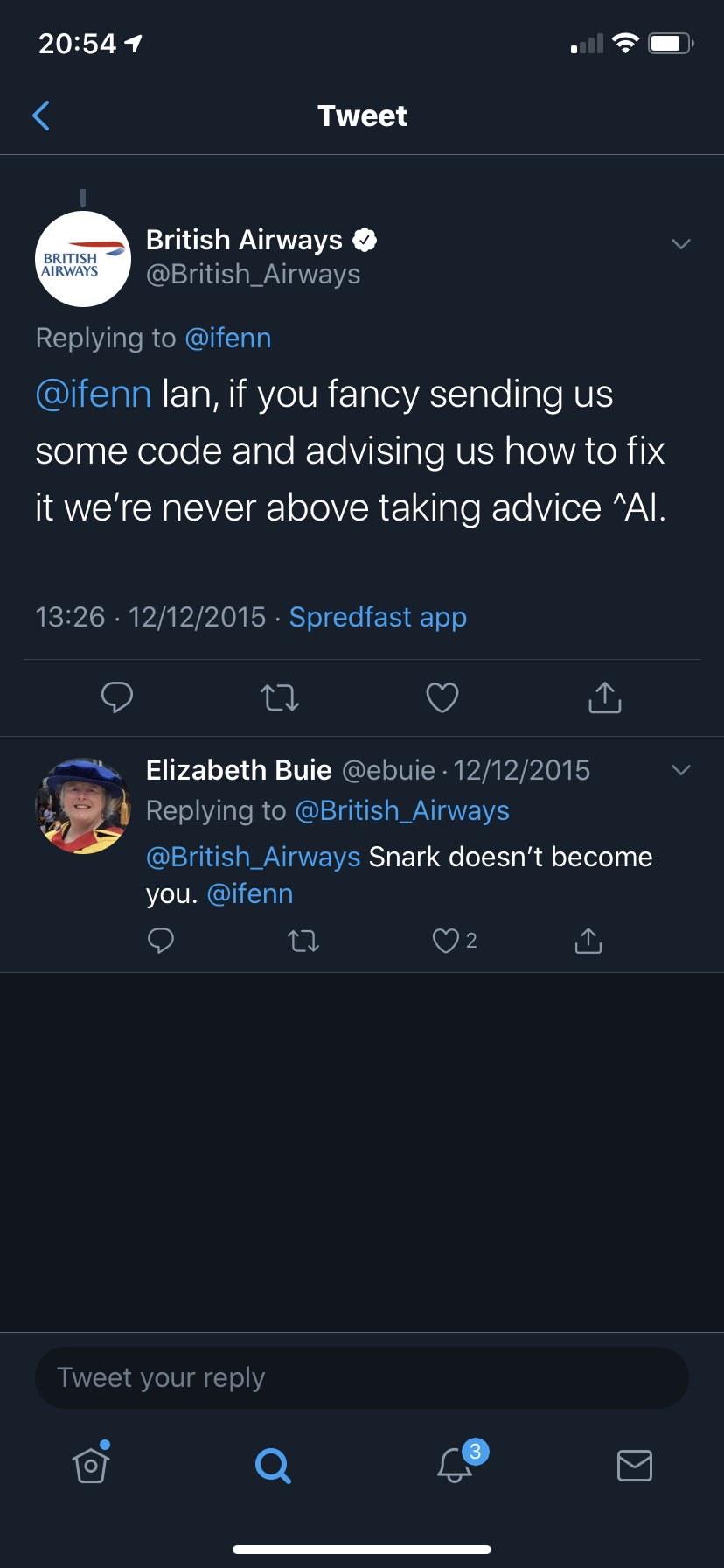Reply to Elizabeth Buie's tweet
This screenshot has height=1568, width=724.
coord(161,941)
